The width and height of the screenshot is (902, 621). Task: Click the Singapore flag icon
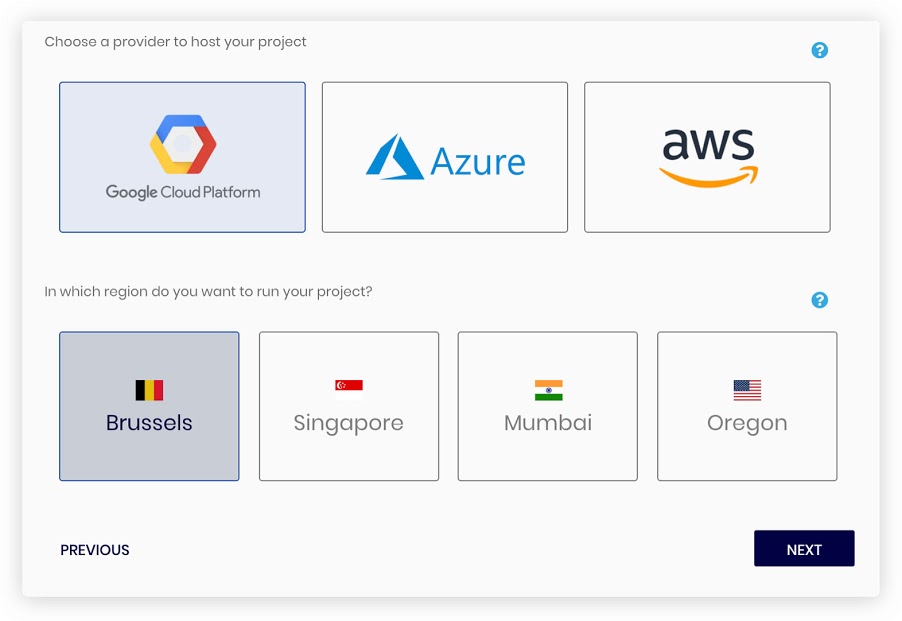(x=349, y=390)
